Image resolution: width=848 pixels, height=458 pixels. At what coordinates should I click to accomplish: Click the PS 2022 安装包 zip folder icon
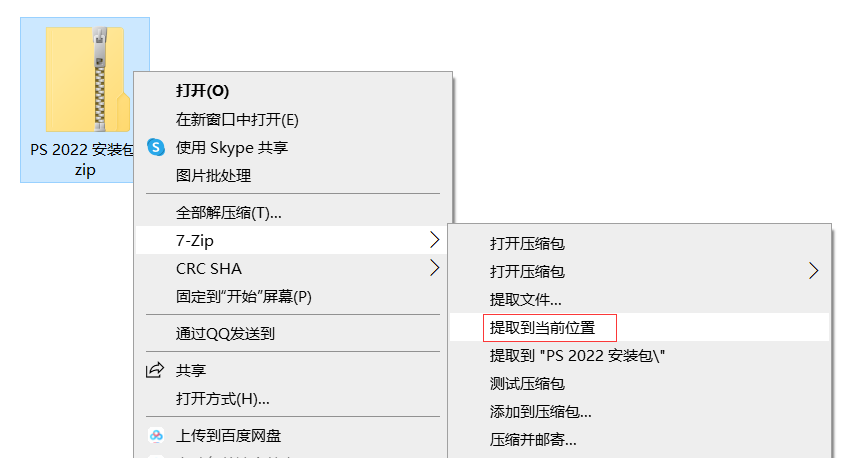pyautogui.click(x=86, y=80)
